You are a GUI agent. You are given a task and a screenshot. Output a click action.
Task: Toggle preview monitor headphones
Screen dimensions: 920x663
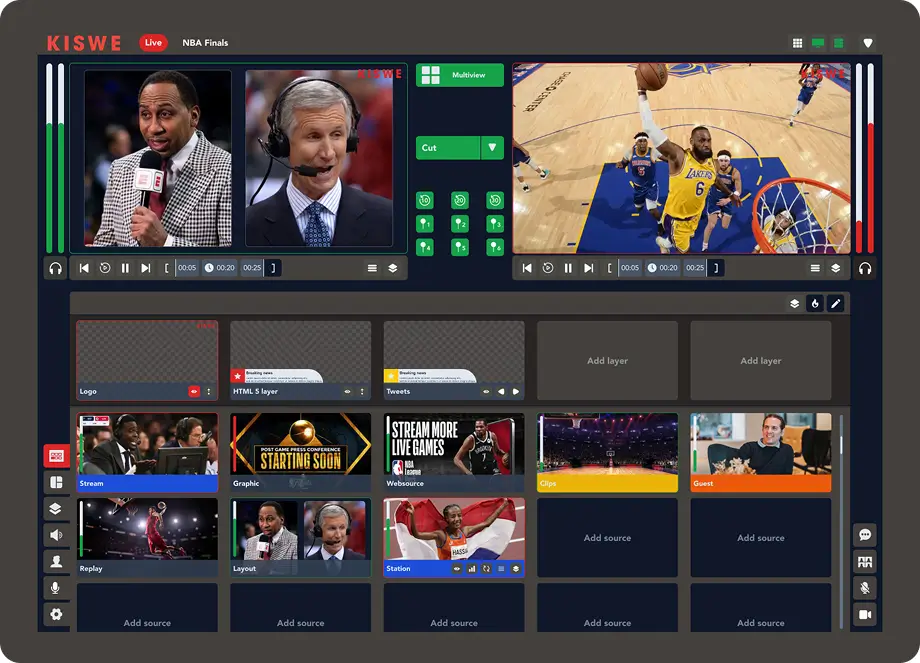tap(56, 268)
